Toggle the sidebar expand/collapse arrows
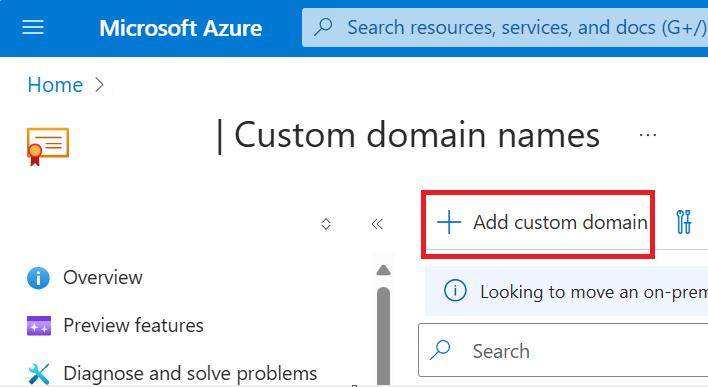 pos(326,224)
